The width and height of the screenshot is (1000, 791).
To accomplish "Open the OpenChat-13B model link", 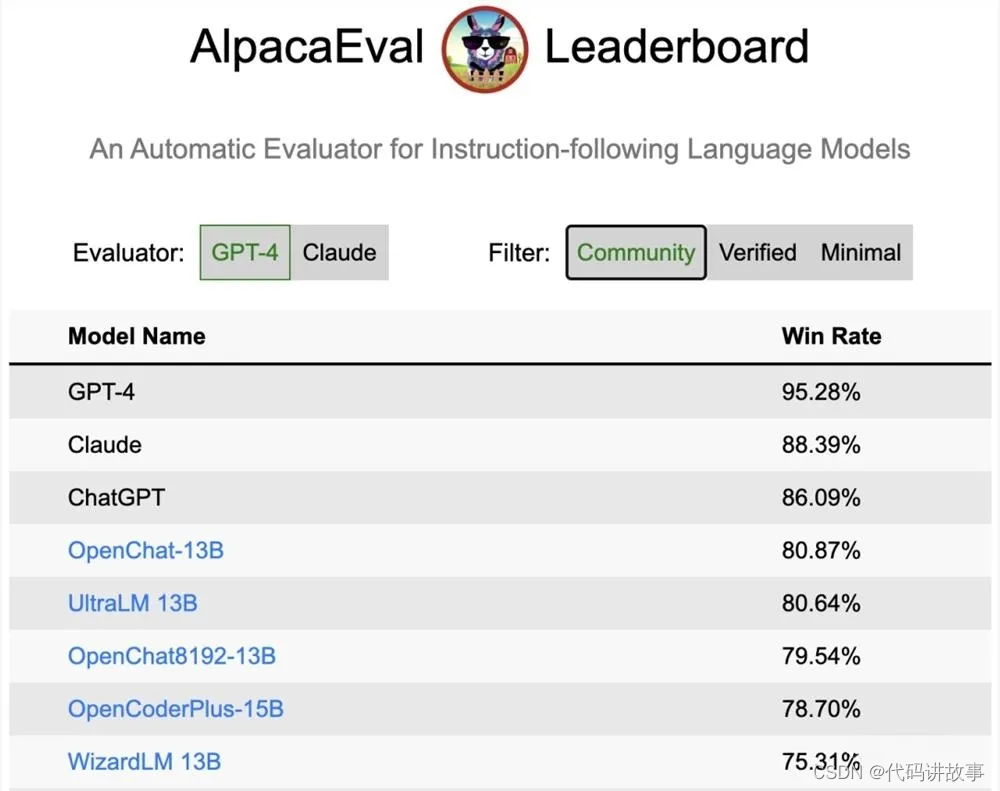I will 146,550.
